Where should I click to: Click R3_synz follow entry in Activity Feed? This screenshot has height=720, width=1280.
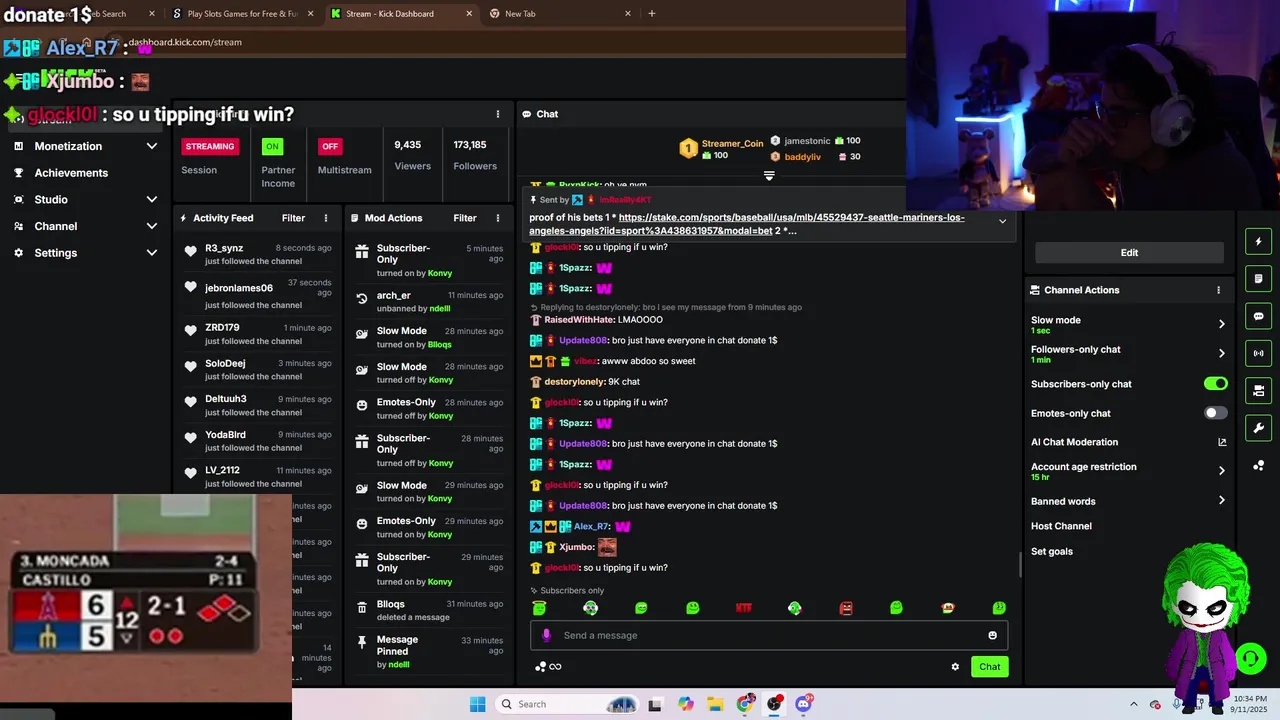click(258, 254)
